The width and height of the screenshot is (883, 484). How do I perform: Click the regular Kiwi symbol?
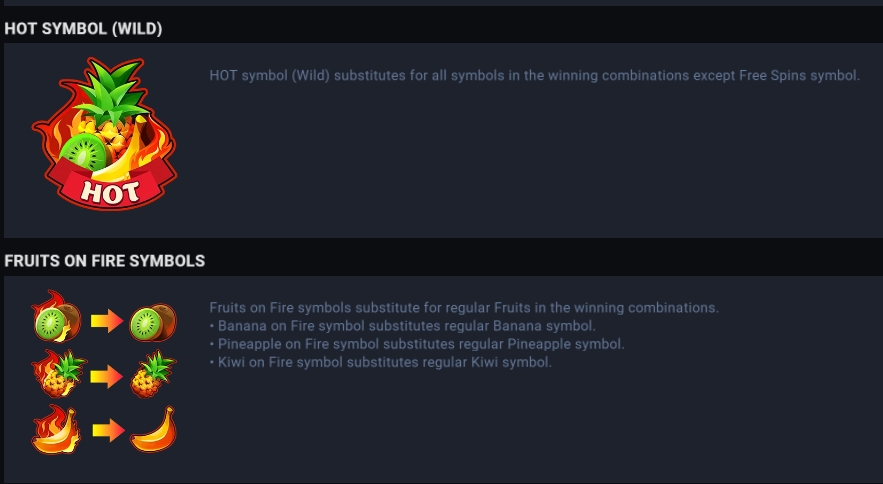pyautogui.click(x=153, y=322)
